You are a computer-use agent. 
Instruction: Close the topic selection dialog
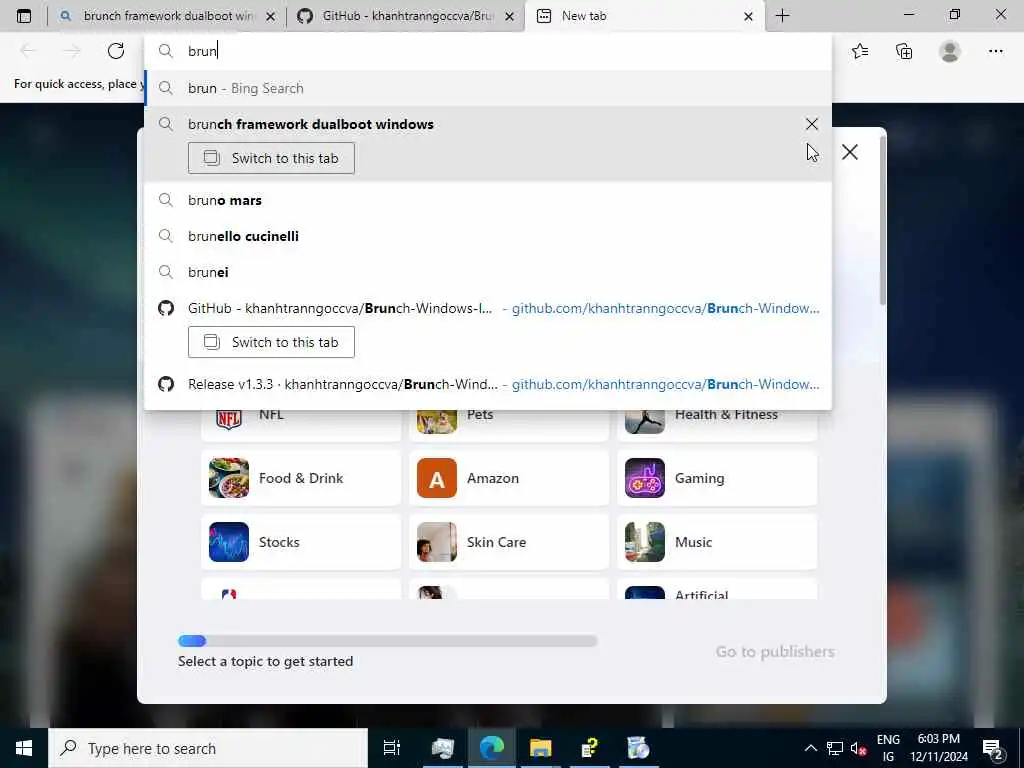850,152
